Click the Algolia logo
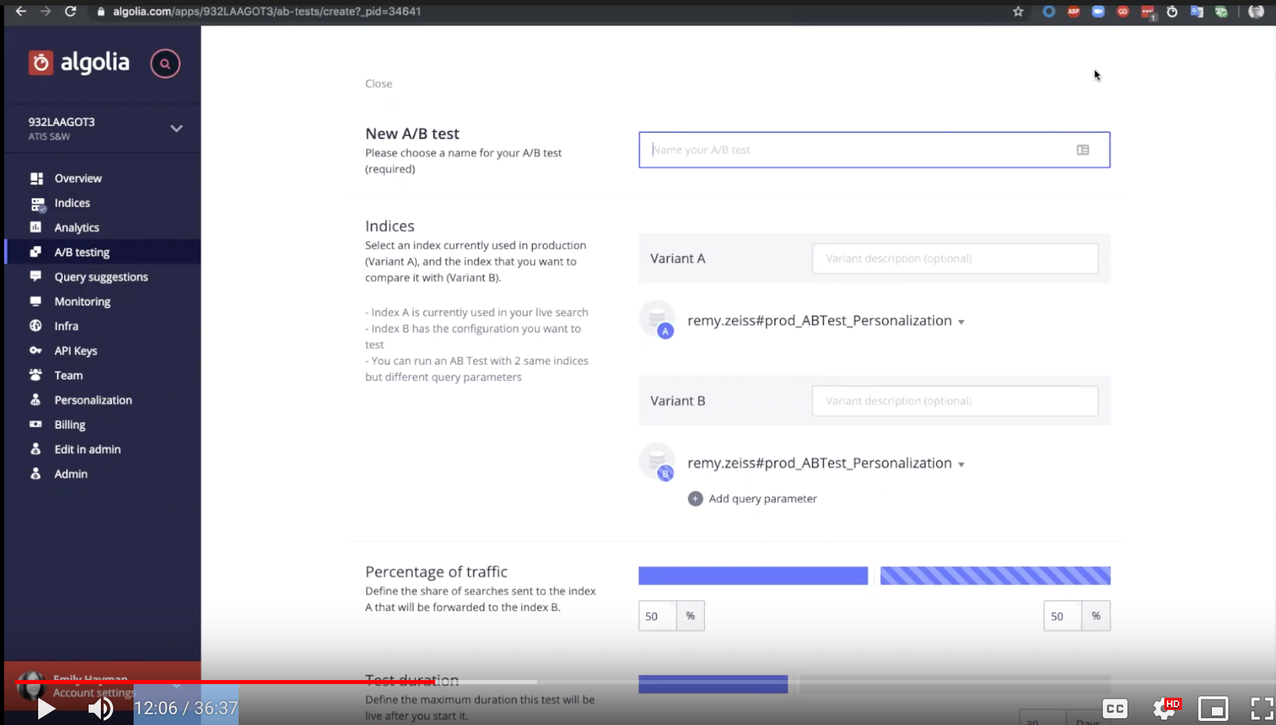 pyautogui.click(x=79, y=63)
